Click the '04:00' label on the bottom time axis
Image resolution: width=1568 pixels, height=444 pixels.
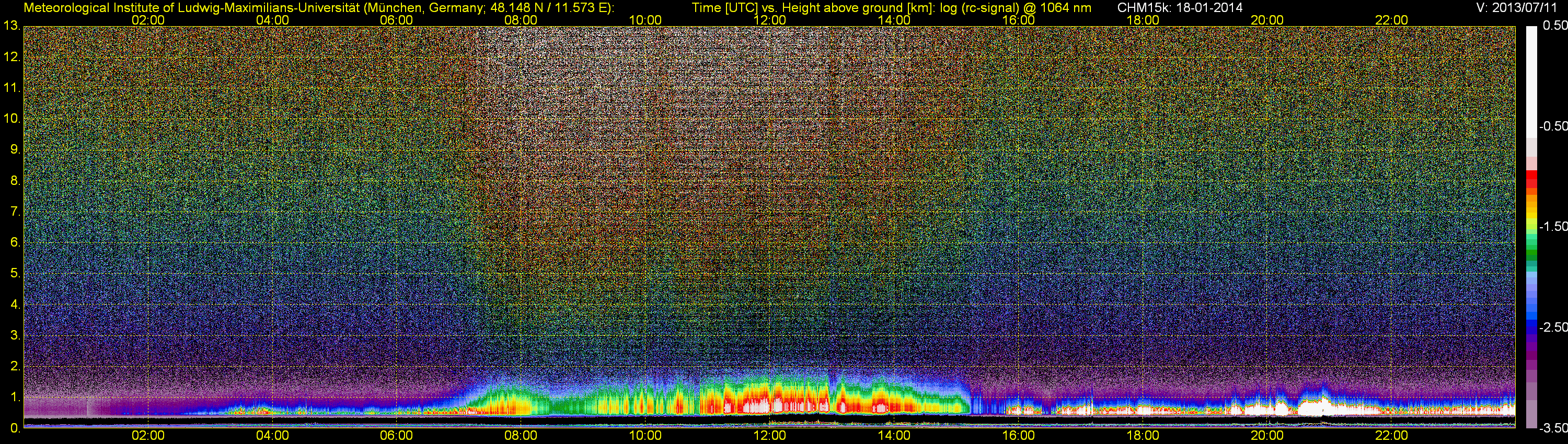click(272, 436)
